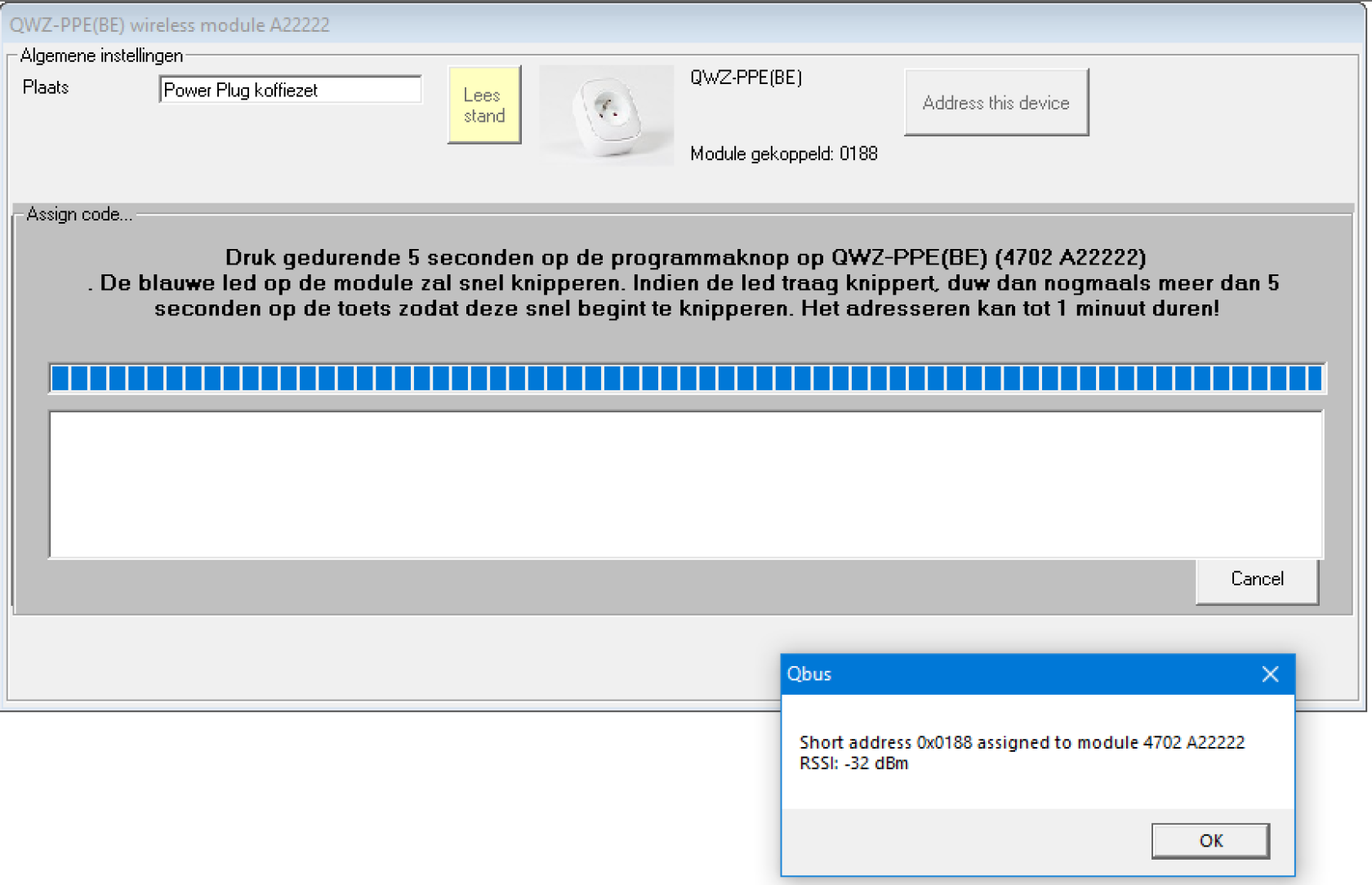Click the Assign code... group label
1372x885 pixels.
click(x=79, y=214)
